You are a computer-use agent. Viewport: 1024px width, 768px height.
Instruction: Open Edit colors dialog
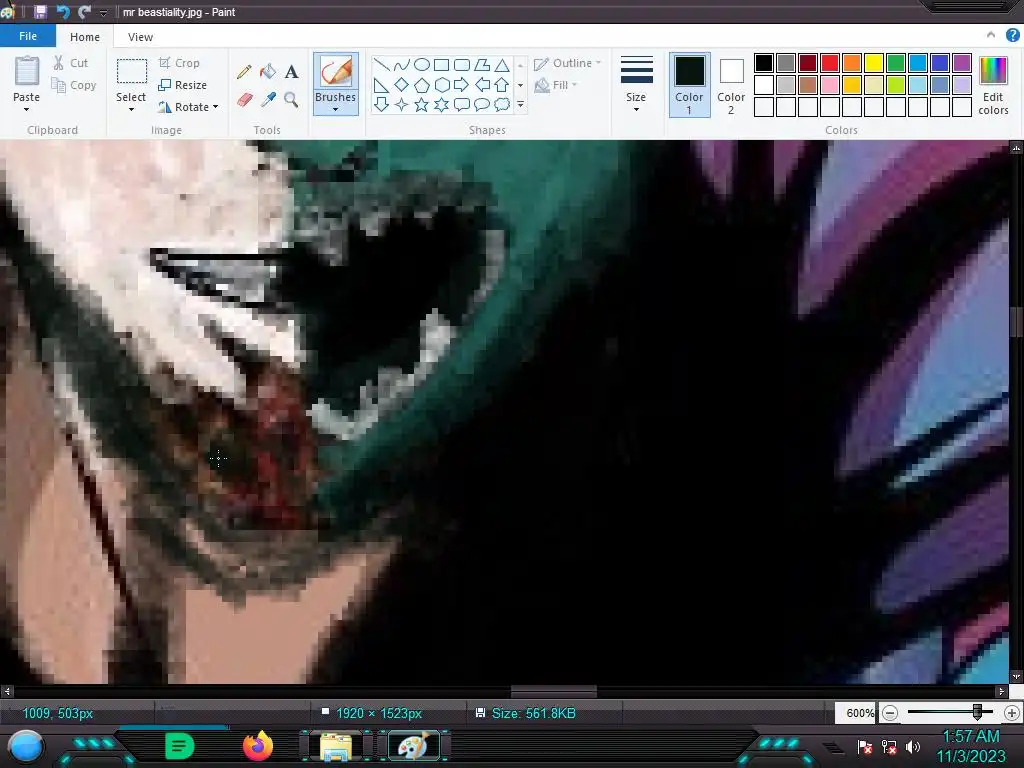993,85
